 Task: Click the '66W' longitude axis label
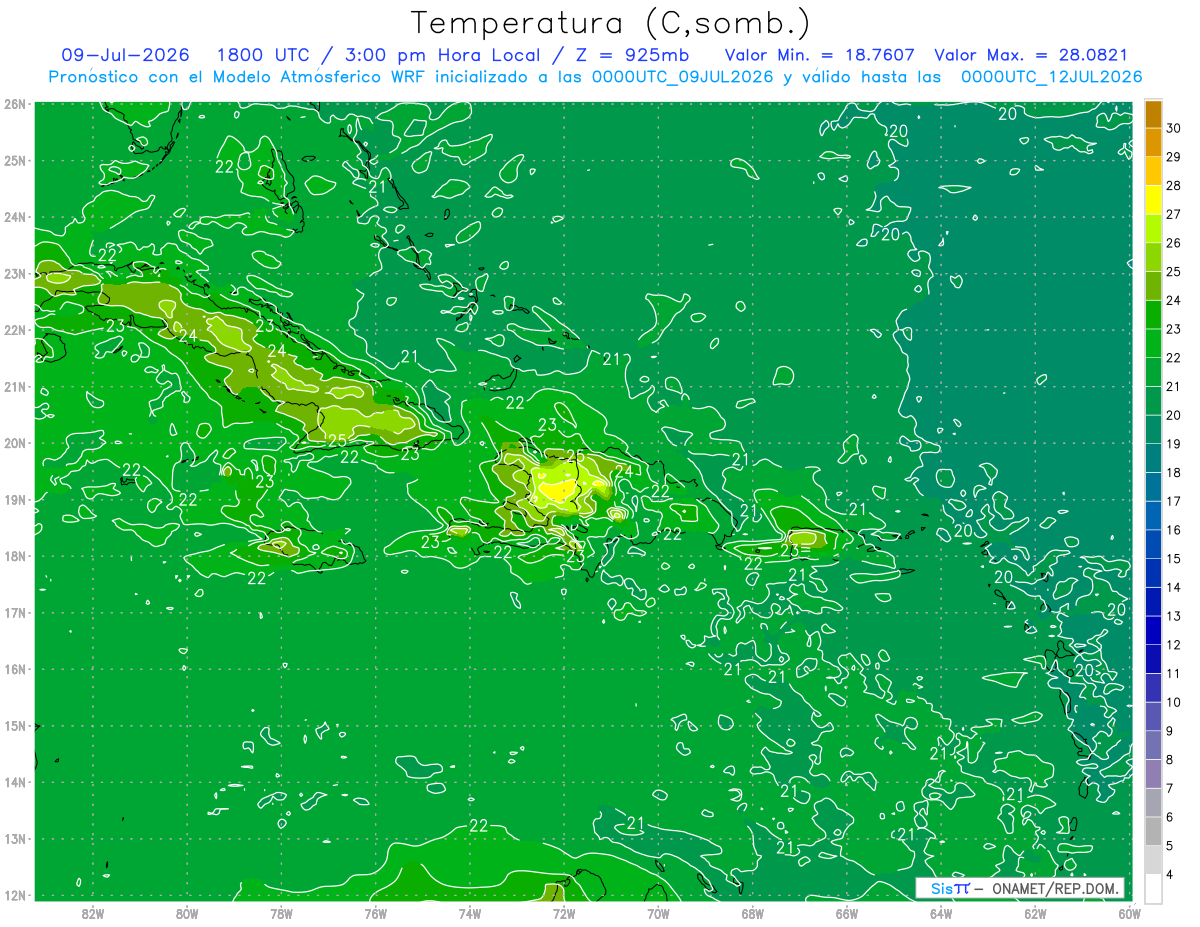coord(847,913)
